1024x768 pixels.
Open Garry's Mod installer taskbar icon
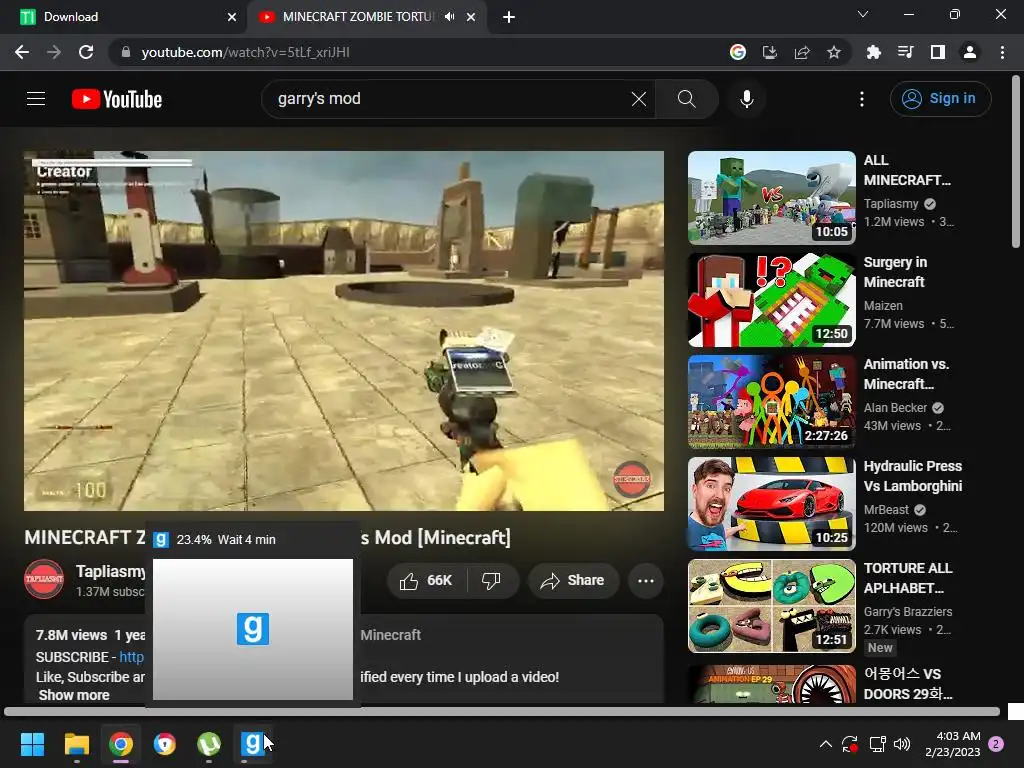click(253, 744)
